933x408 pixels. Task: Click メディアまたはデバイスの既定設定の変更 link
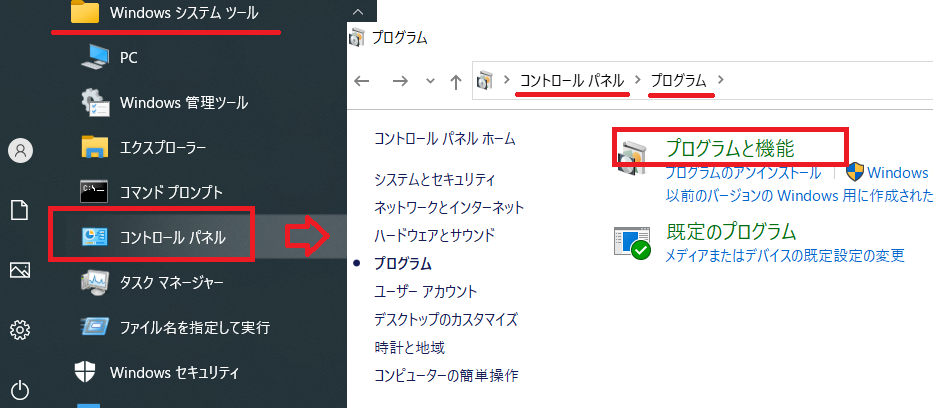tap(785, 256)
